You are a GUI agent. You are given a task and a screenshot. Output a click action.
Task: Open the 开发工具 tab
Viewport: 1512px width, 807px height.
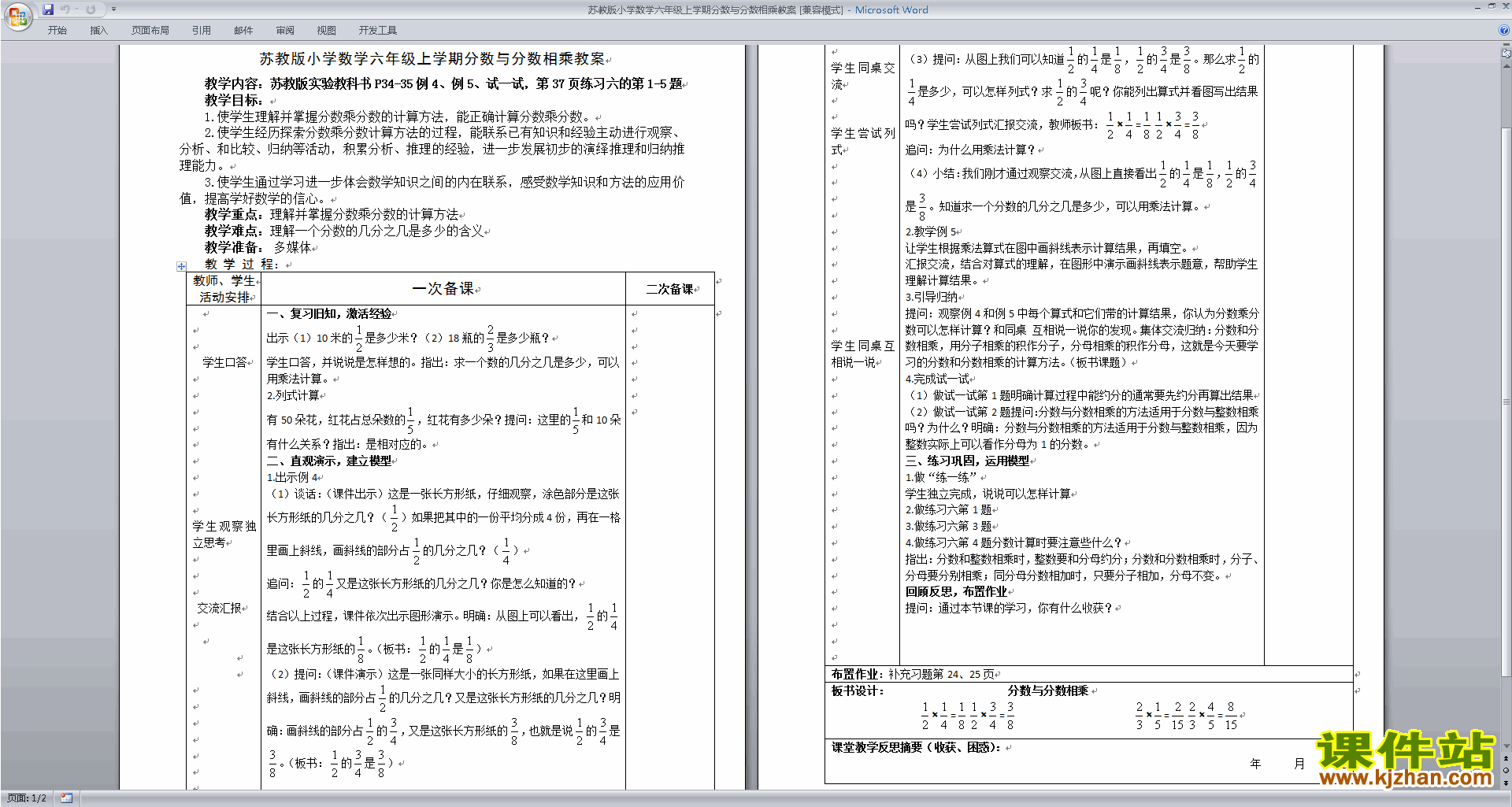pos(378,31)
